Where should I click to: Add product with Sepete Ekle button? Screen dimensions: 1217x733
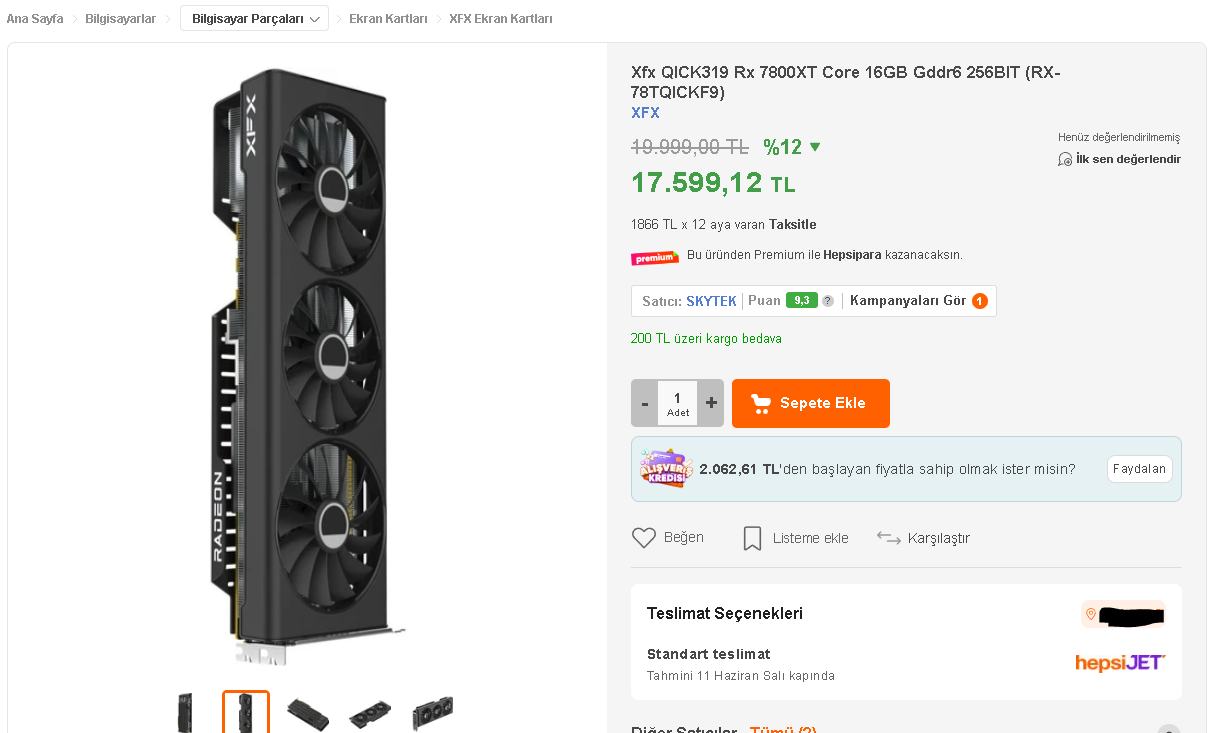(810, 403)
